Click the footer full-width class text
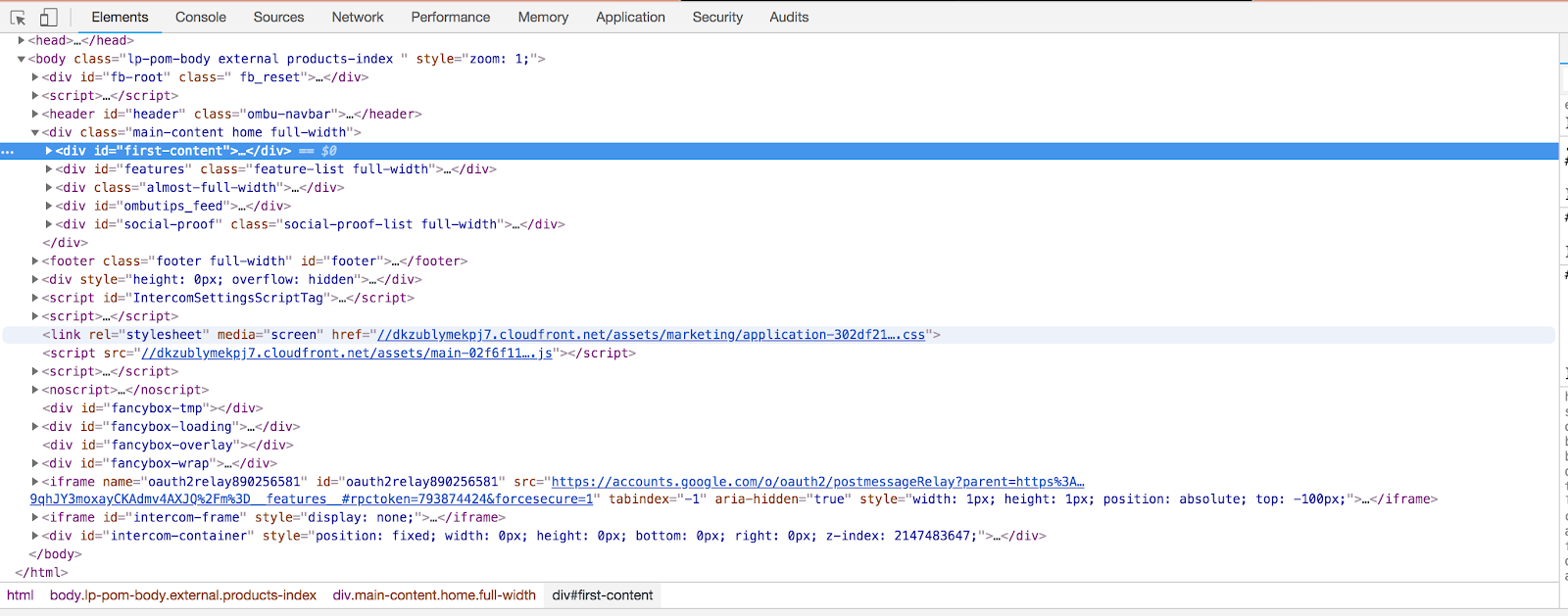 221,261
